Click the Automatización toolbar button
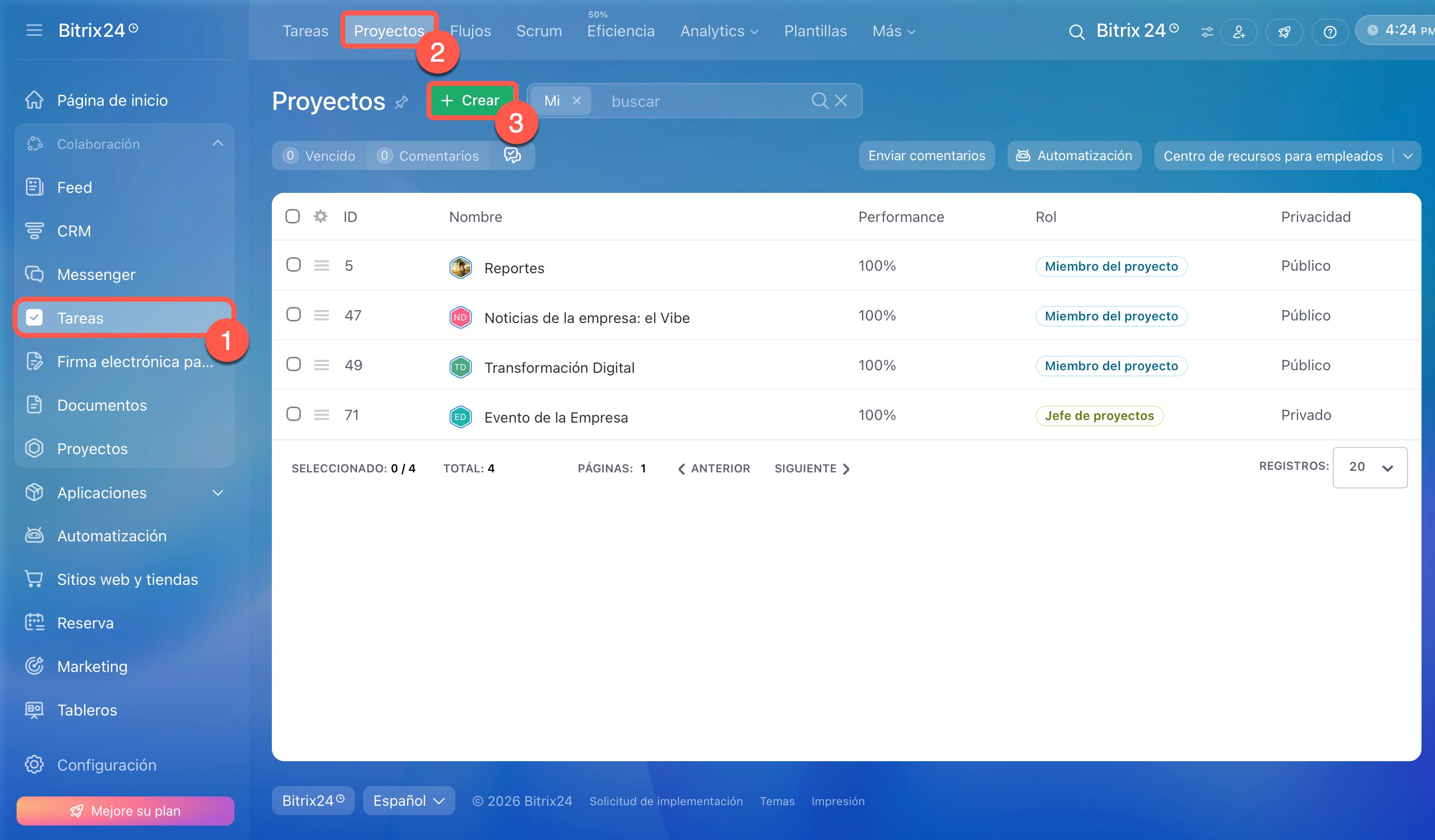The height and width of the screenshot is (840, 1435). coord(1074,156)
